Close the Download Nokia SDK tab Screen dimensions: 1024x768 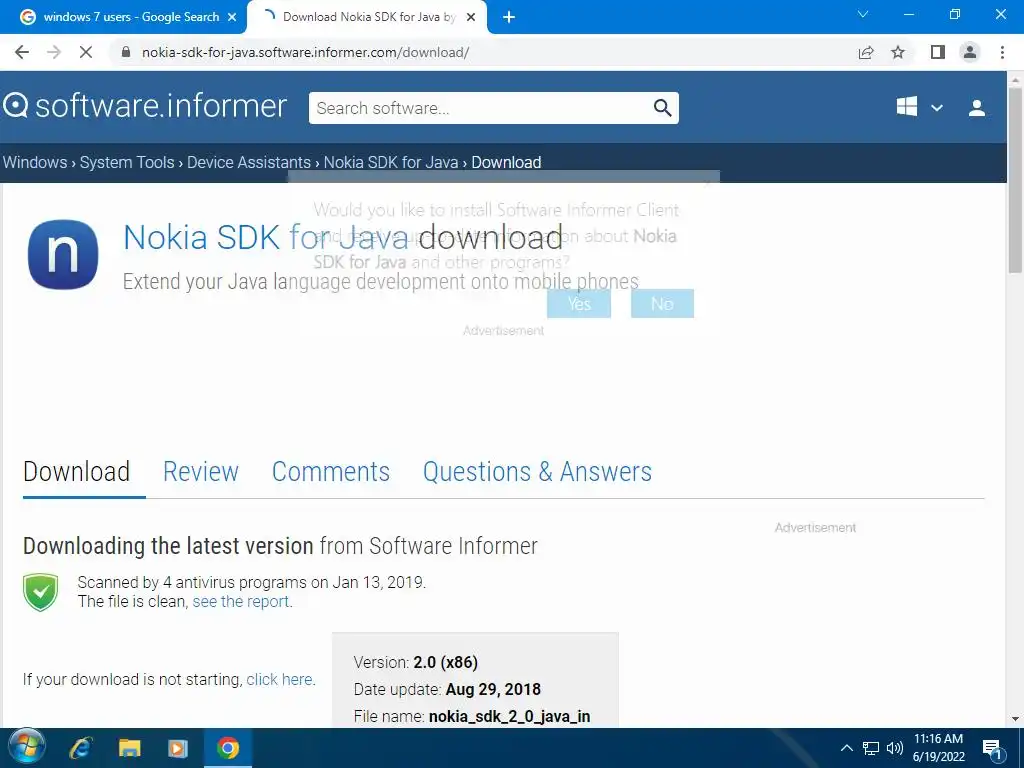click(471, 17)
